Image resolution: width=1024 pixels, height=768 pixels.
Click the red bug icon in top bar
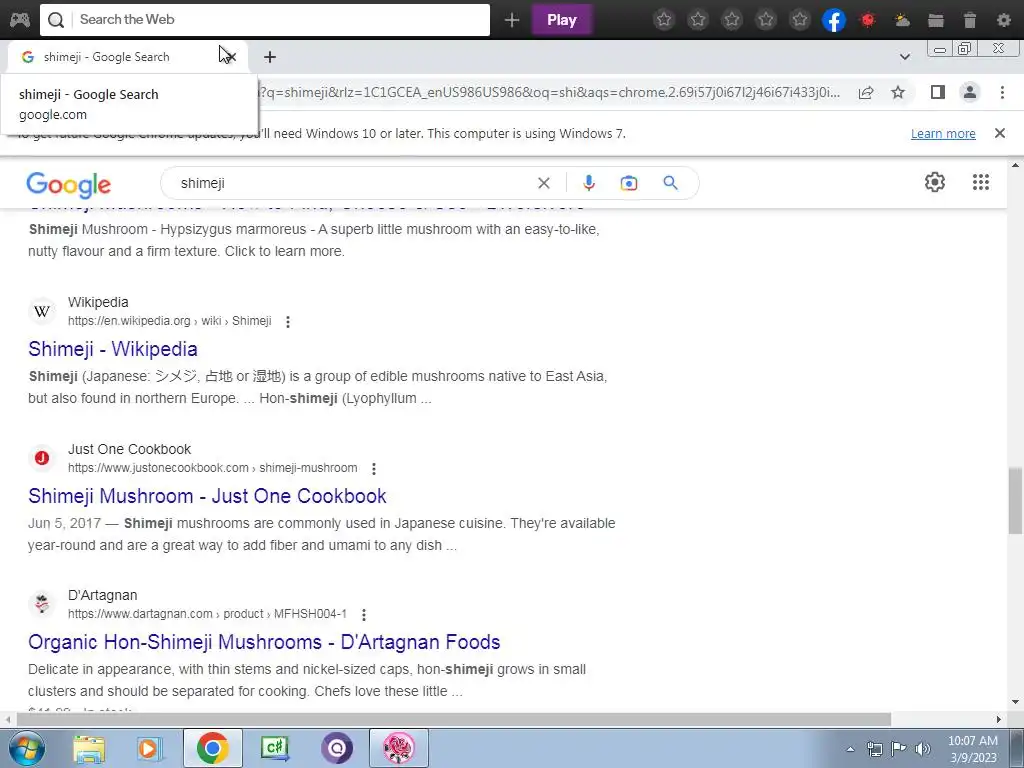[x=868, y=20]
